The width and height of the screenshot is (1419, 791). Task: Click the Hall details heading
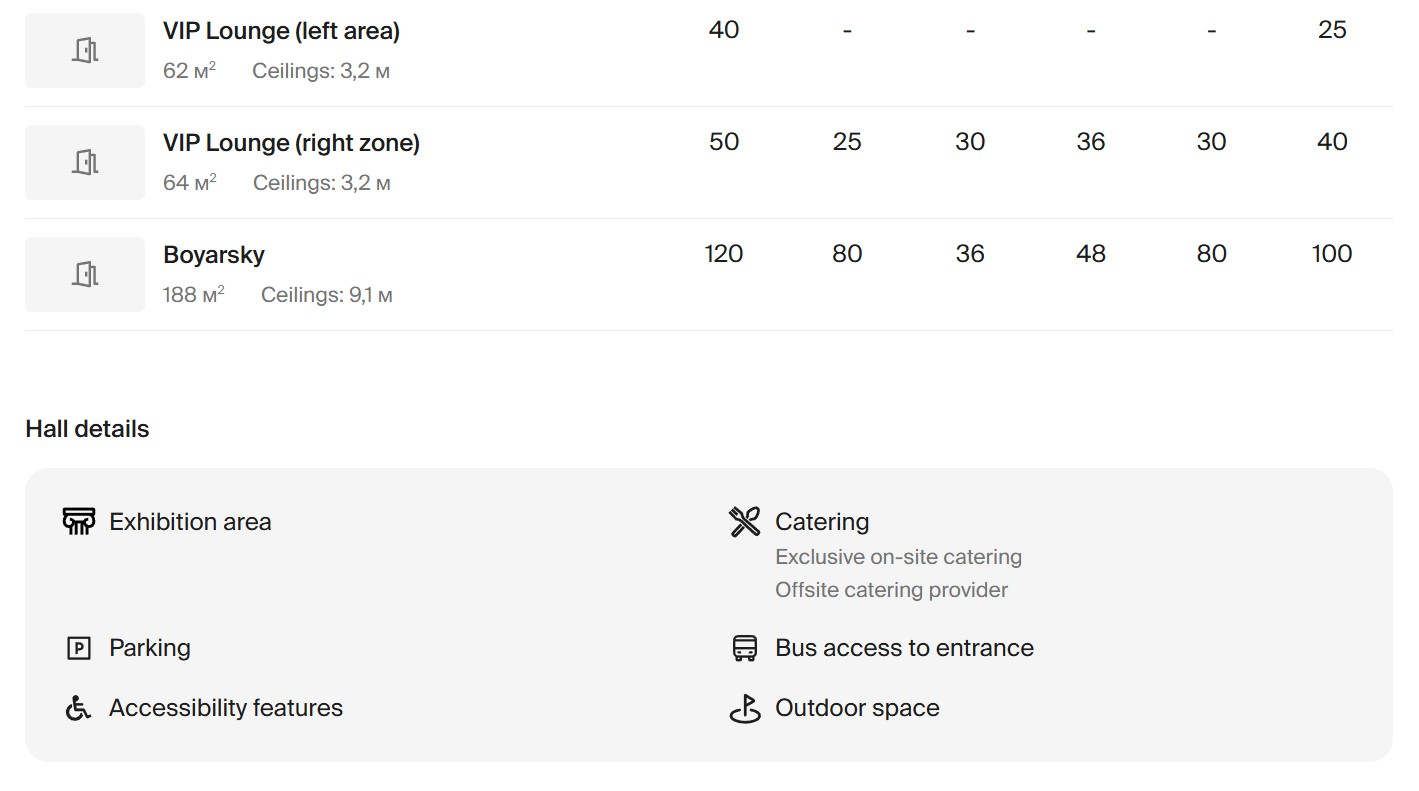click(x=87, y=429)
